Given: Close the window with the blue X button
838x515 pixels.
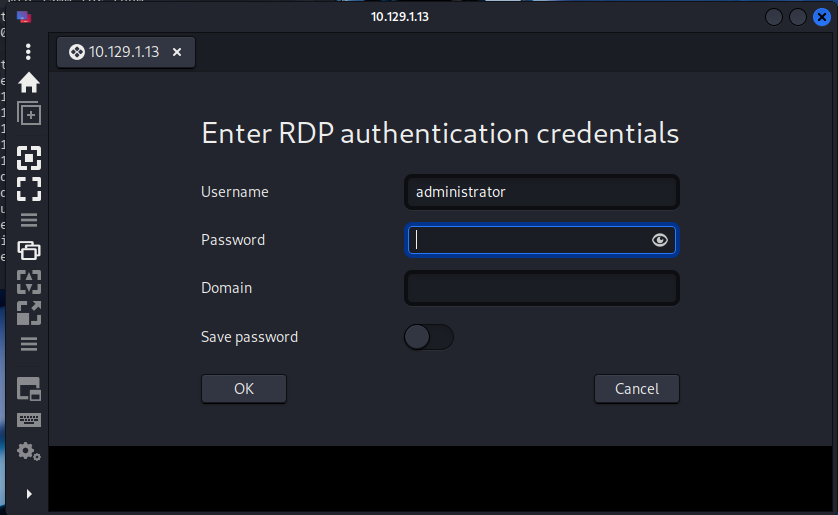Looking at the screenshot, I should point(822,17).
